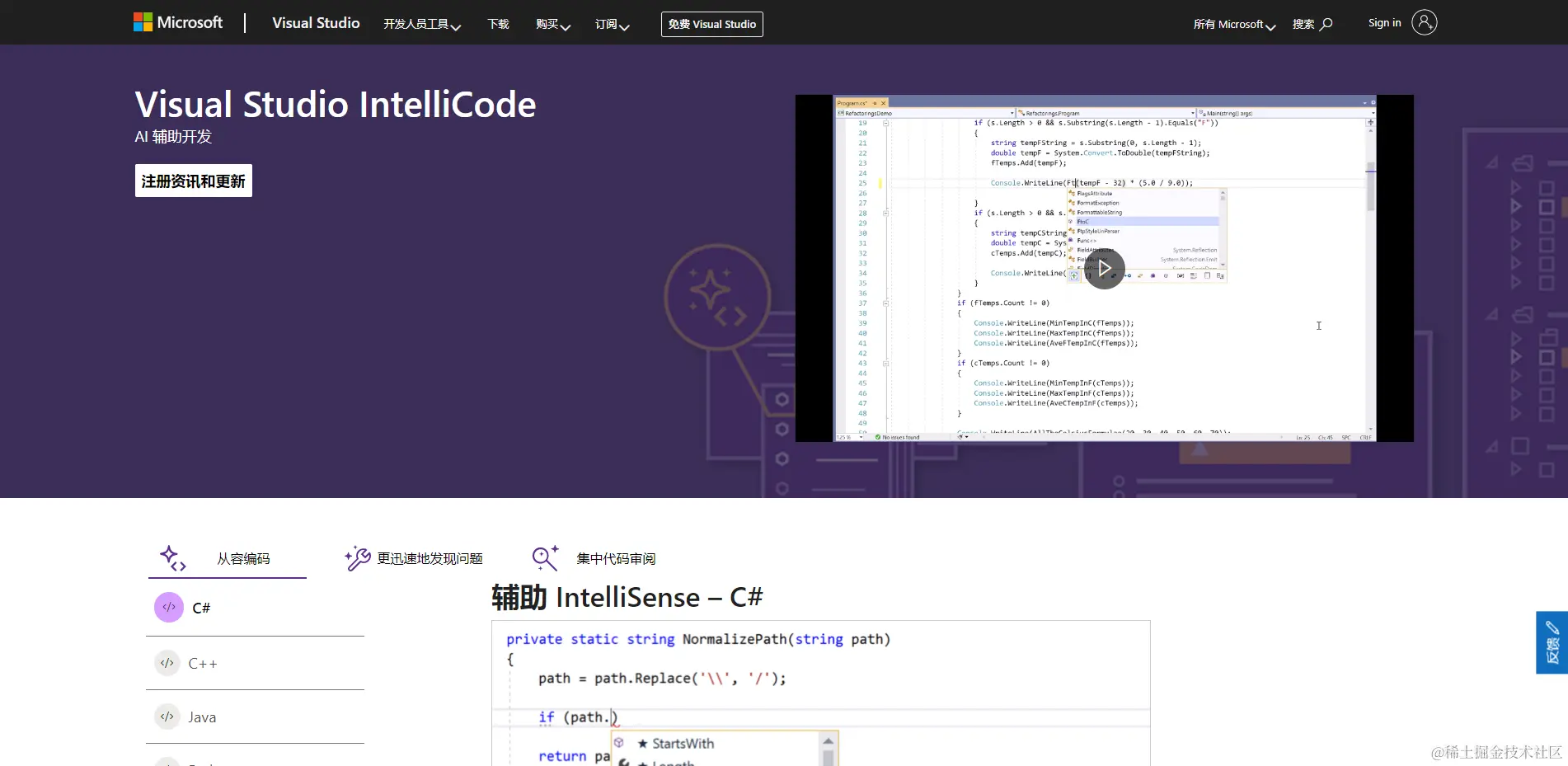Expand the 开发人员工具 dropdown menu
This screenshot has width=1568, height=766.
422,24
